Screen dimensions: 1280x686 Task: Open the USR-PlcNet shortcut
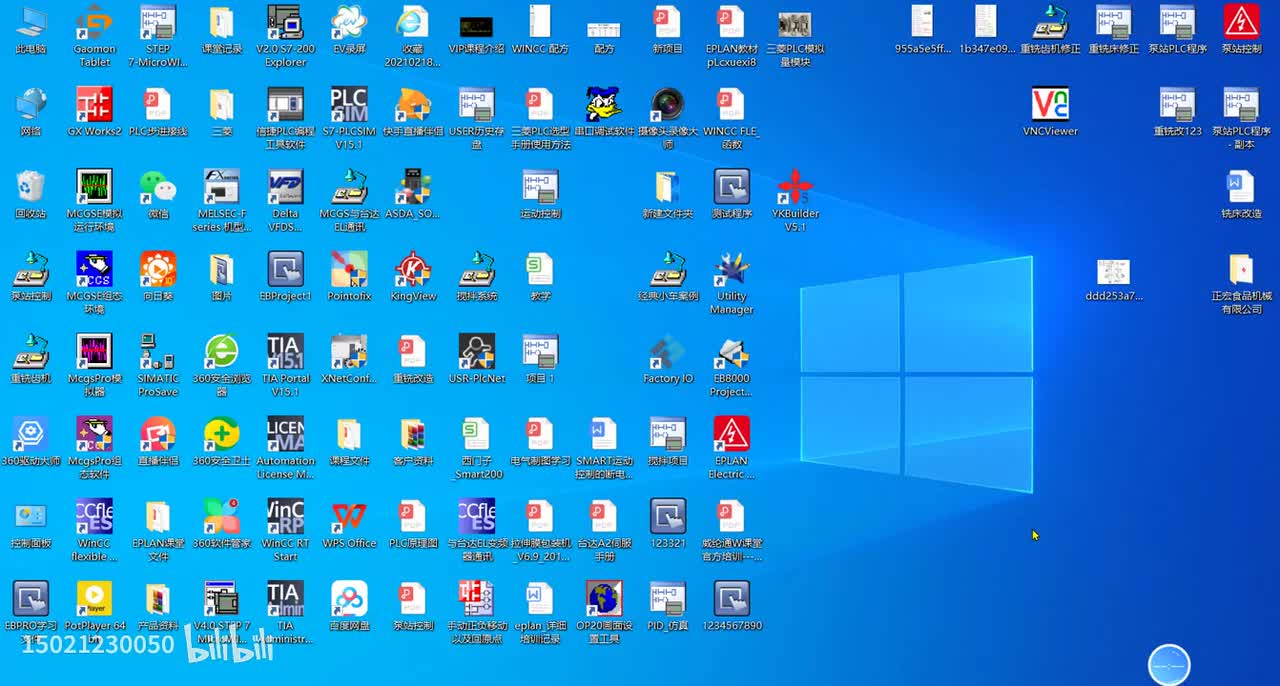tap(476, 352)
